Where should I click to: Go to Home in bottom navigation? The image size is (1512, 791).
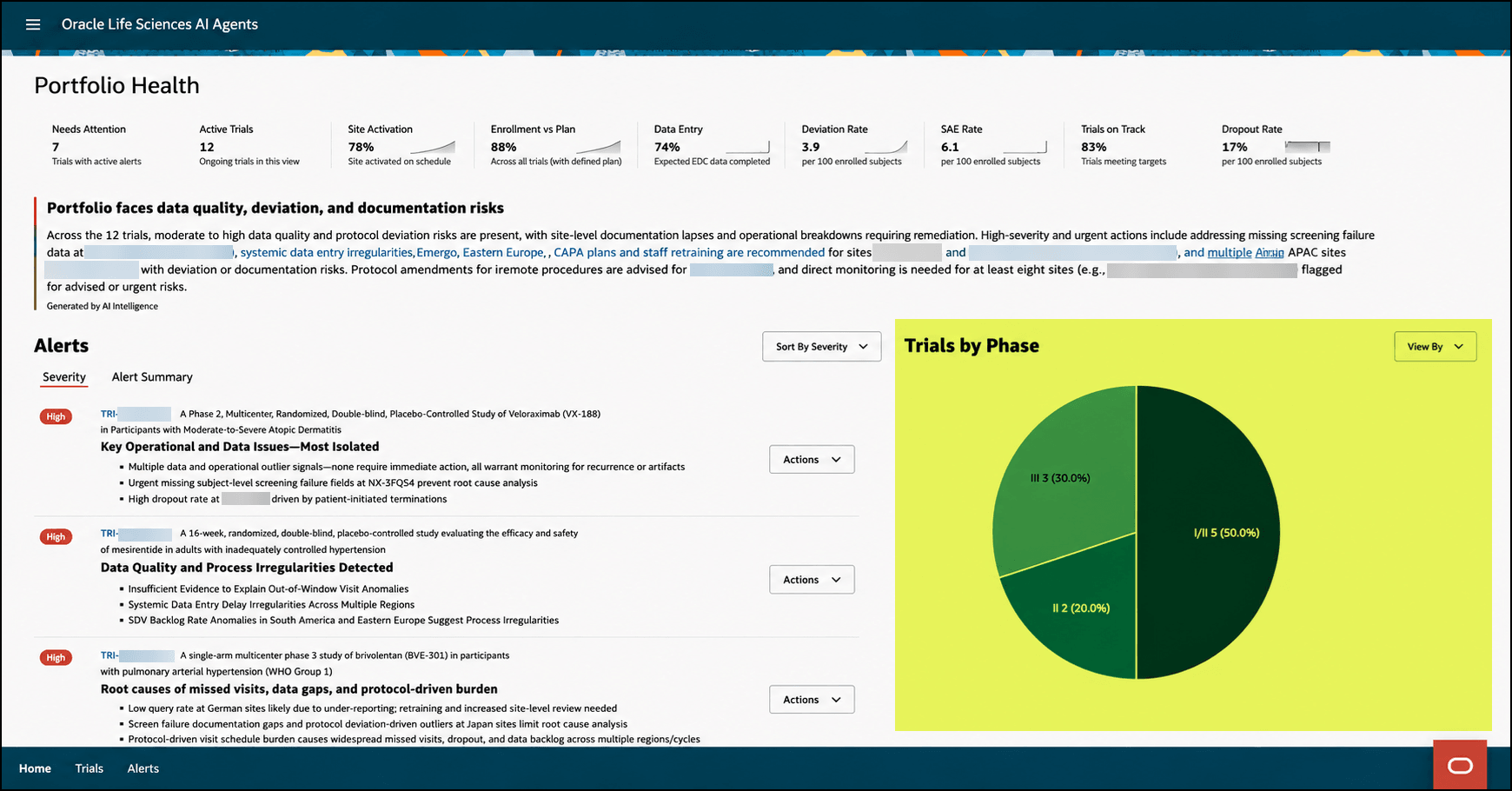tap(35, 768)
